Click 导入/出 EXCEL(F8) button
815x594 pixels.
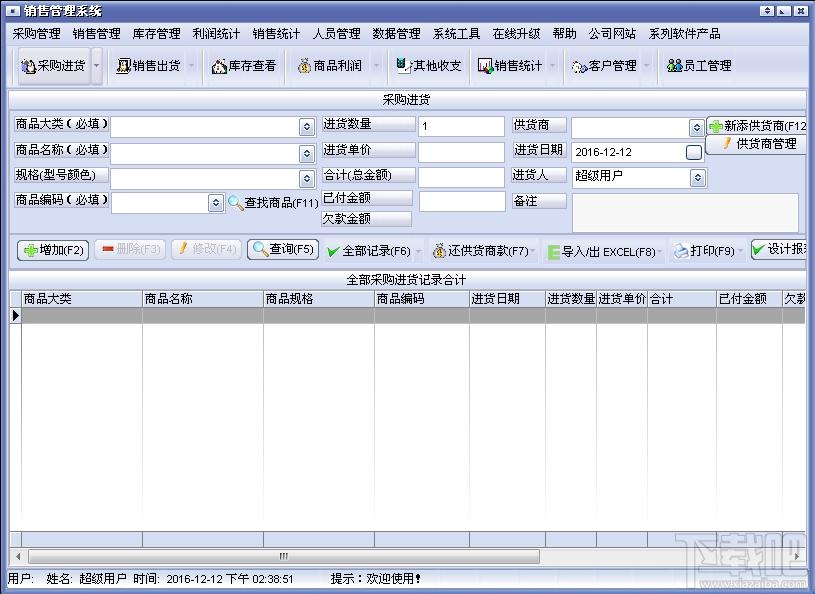tap(601, 252)
